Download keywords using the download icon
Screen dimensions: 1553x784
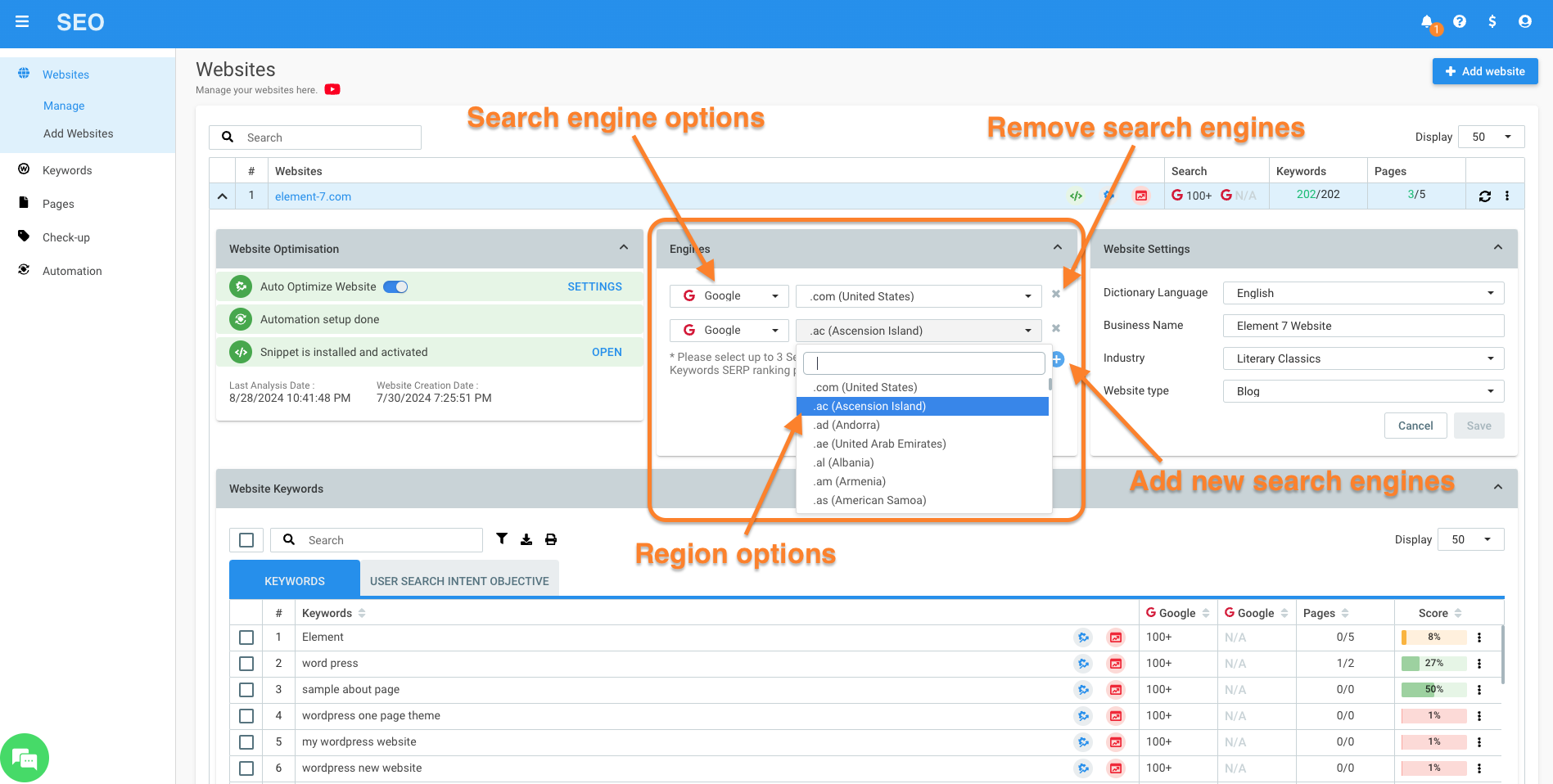(x=526, y=539)
